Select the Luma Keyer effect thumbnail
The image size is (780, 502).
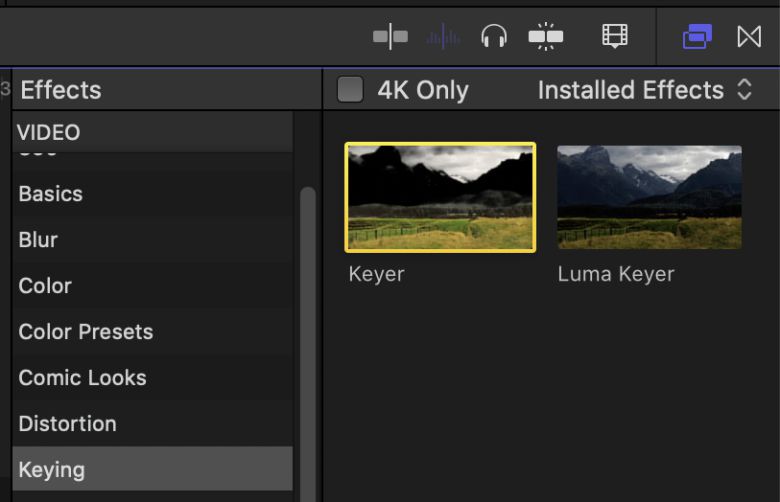pos(649,197)
